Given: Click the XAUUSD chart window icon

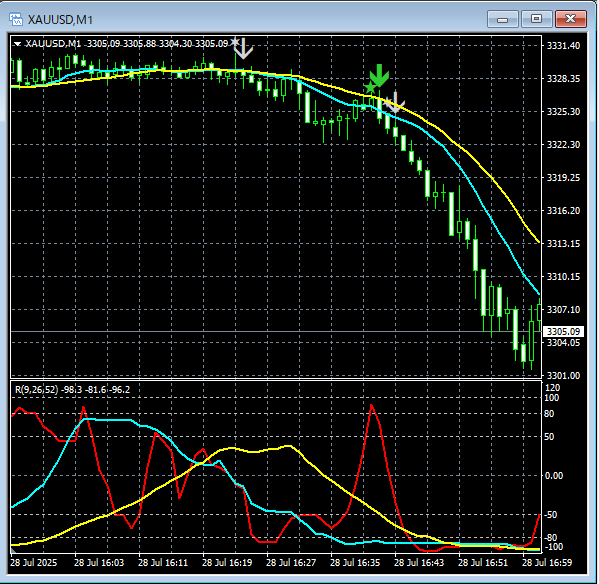Looking at the screenshot, I should pos(16,19).
